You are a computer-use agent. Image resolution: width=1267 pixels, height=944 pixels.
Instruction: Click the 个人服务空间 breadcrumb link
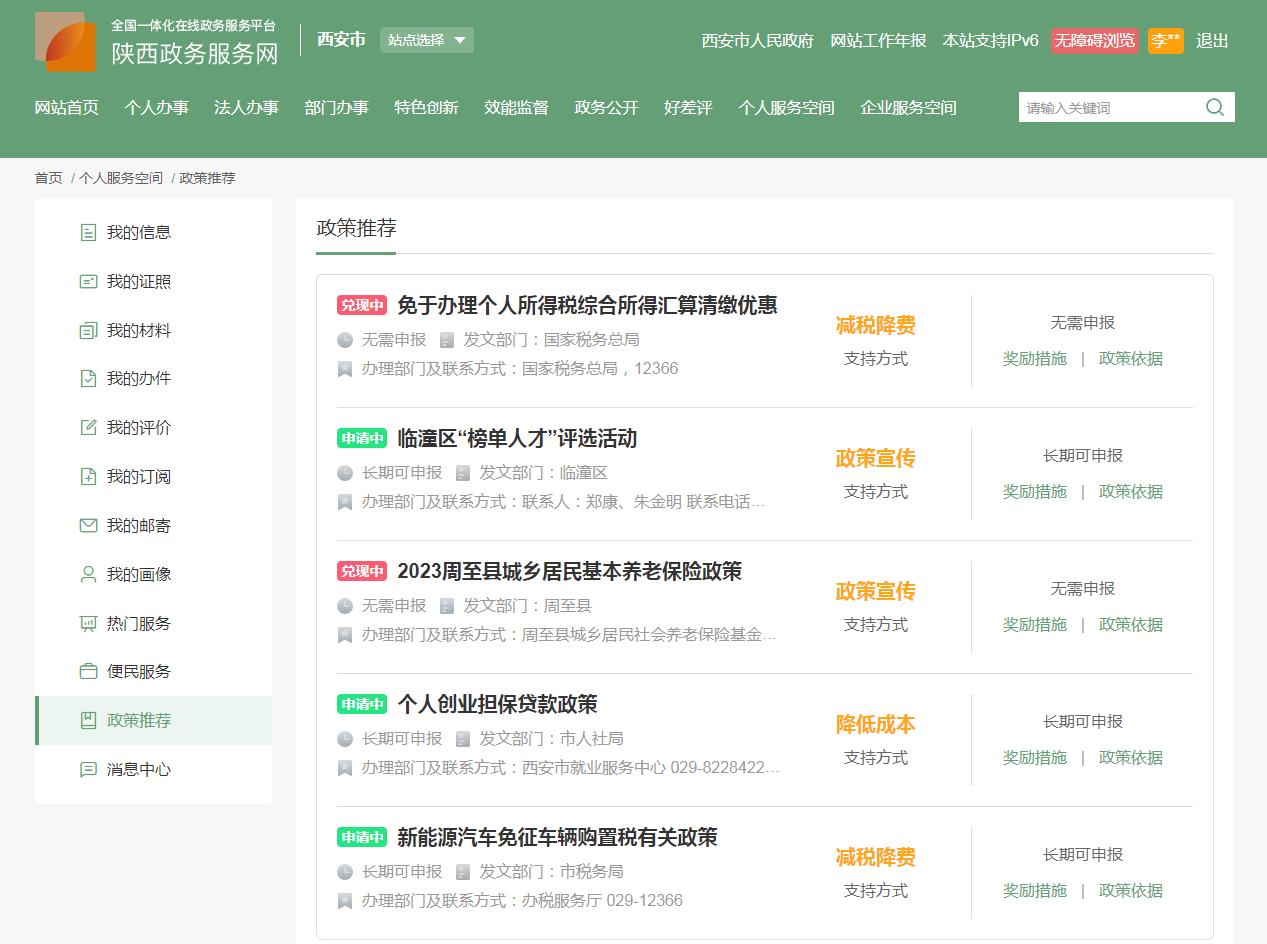[121, 178]
